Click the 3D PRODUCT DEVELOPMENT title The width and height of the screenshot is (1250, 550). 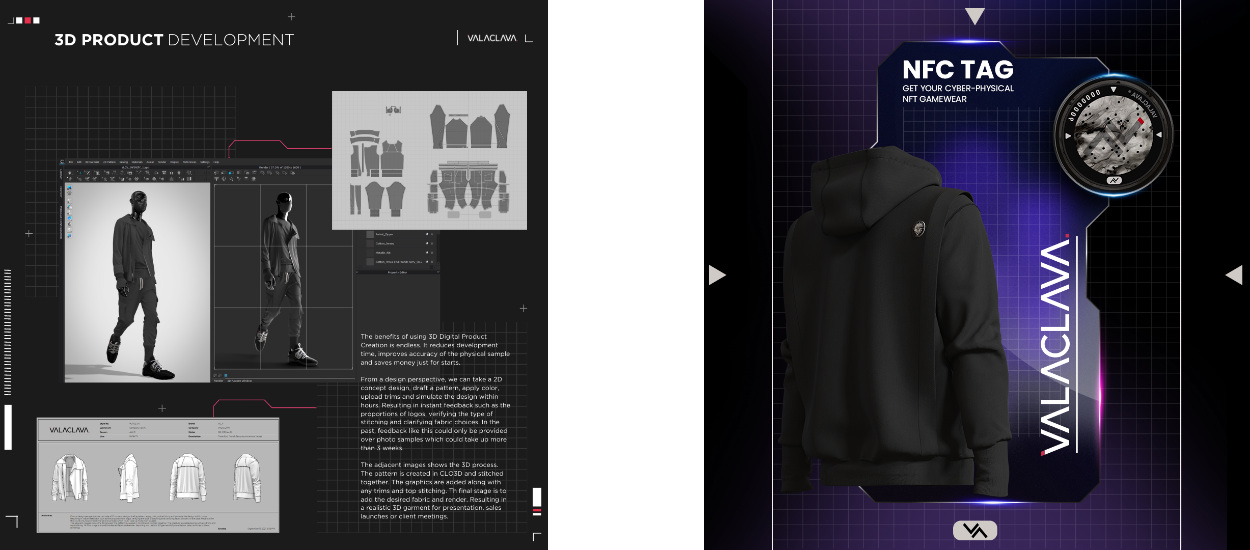(x=174, y=40)
